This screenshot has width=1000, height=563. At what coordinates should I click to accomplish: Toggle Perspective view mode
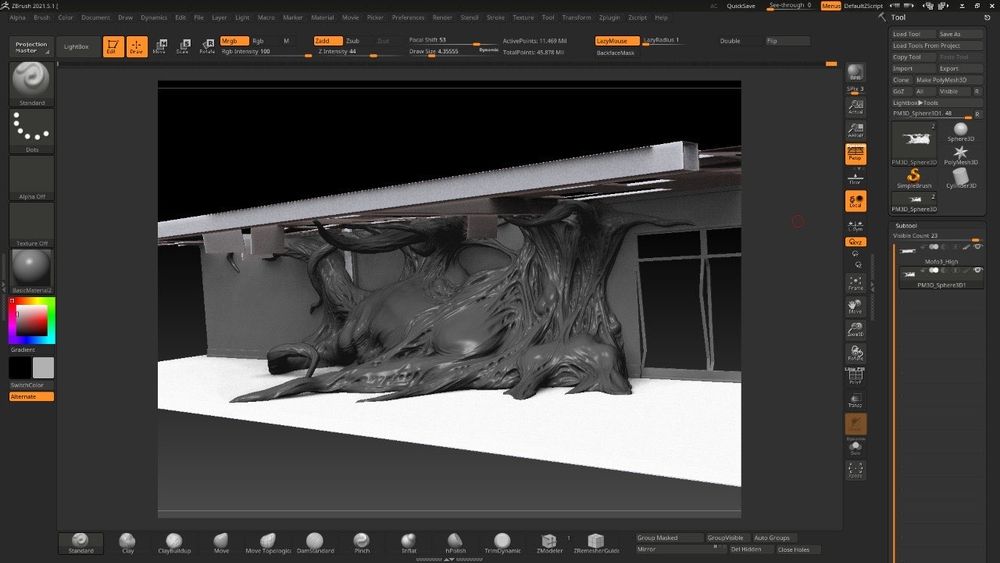(x=855, y=153)
